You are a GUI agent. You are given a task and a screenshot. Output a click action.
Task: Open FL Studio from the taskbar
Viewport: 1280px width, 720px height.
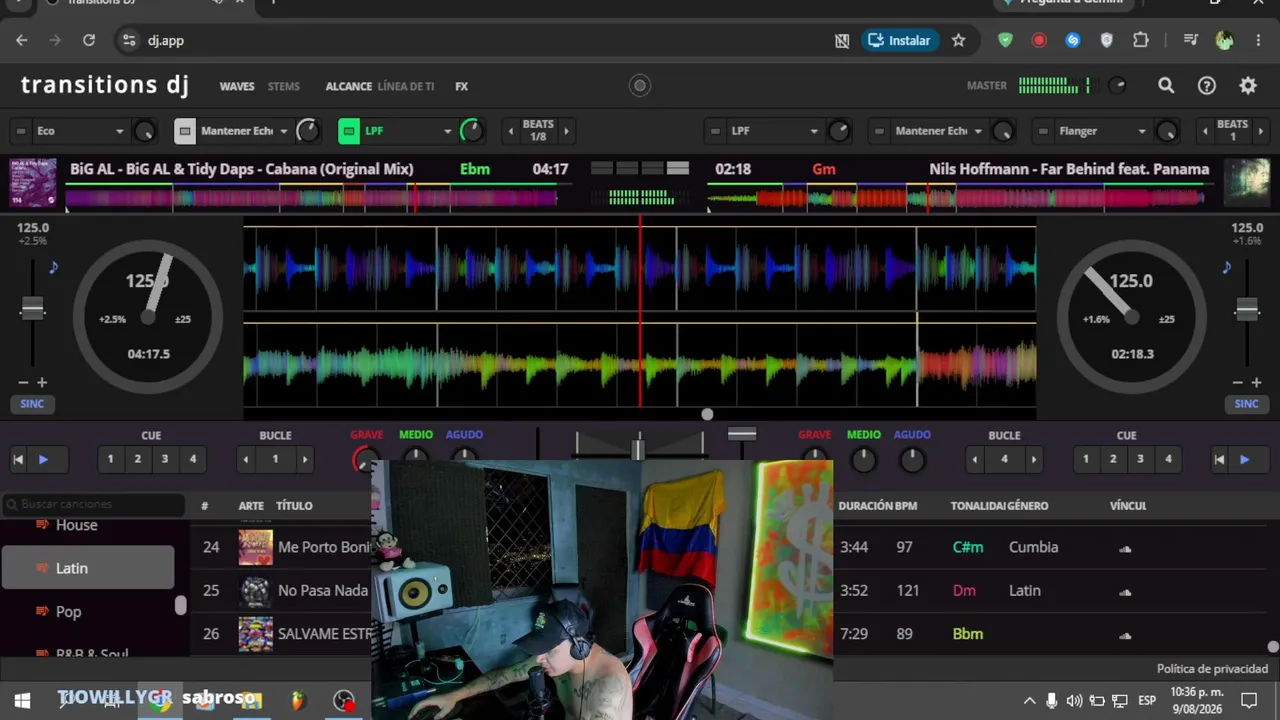(x=297, y=700)
